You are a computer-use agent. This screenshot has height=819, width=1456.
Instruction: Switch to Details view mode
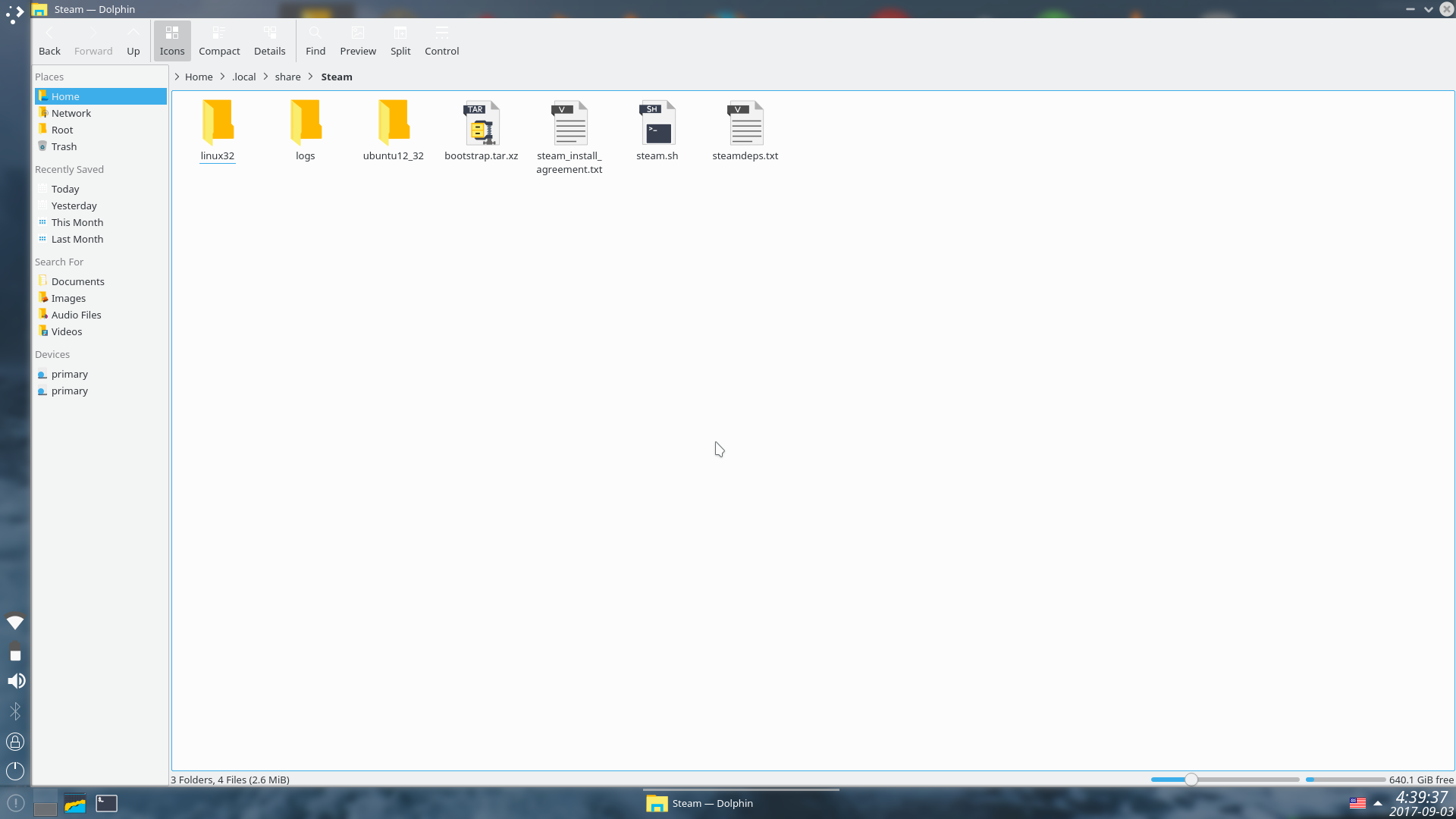coord(270,40)
